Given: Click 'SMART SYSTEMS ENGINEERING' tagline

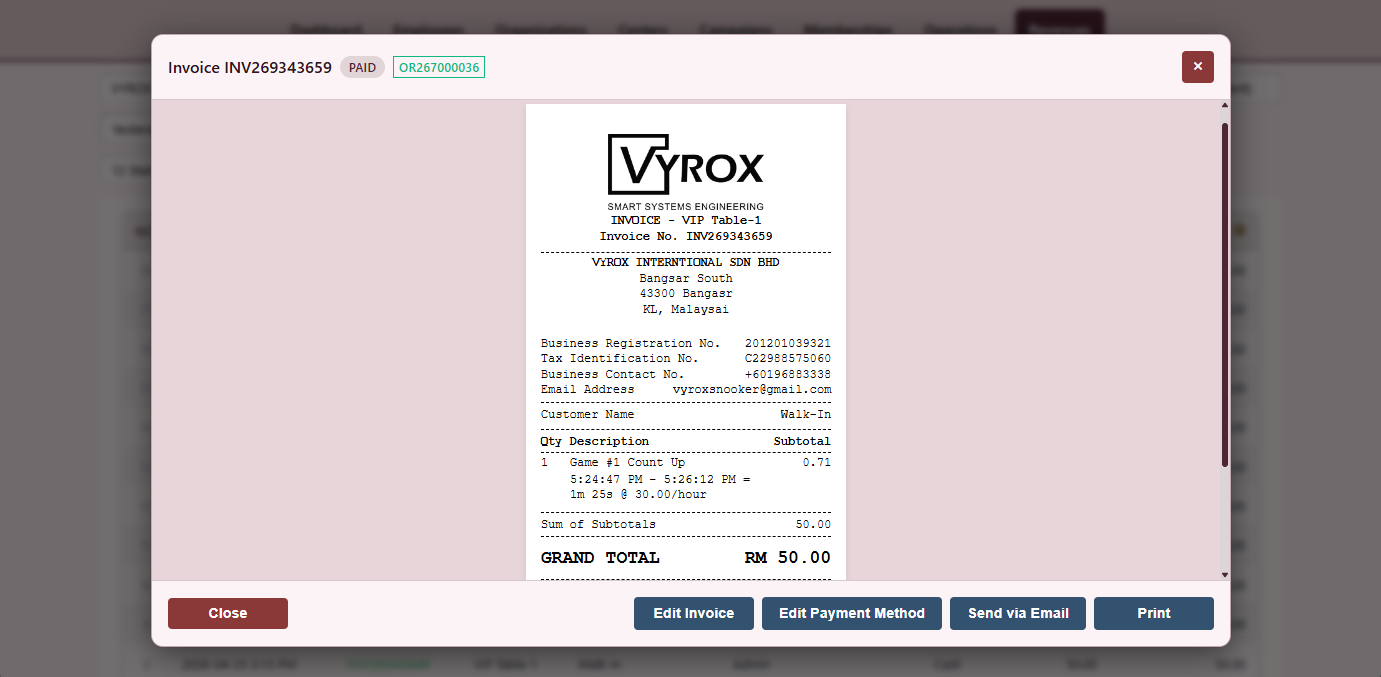Looking at the screenshot, I should pos(686,207).
